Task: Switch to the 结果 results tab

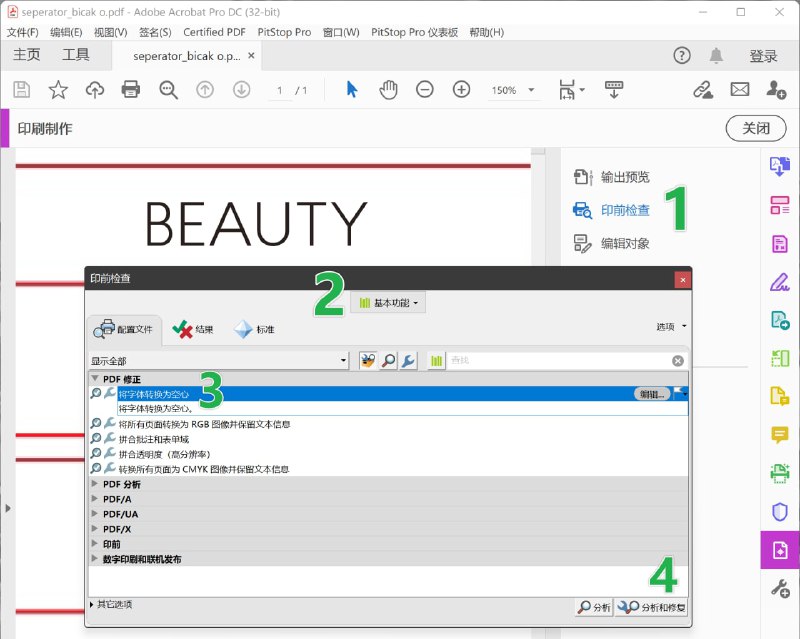Action: coord(193,329)
